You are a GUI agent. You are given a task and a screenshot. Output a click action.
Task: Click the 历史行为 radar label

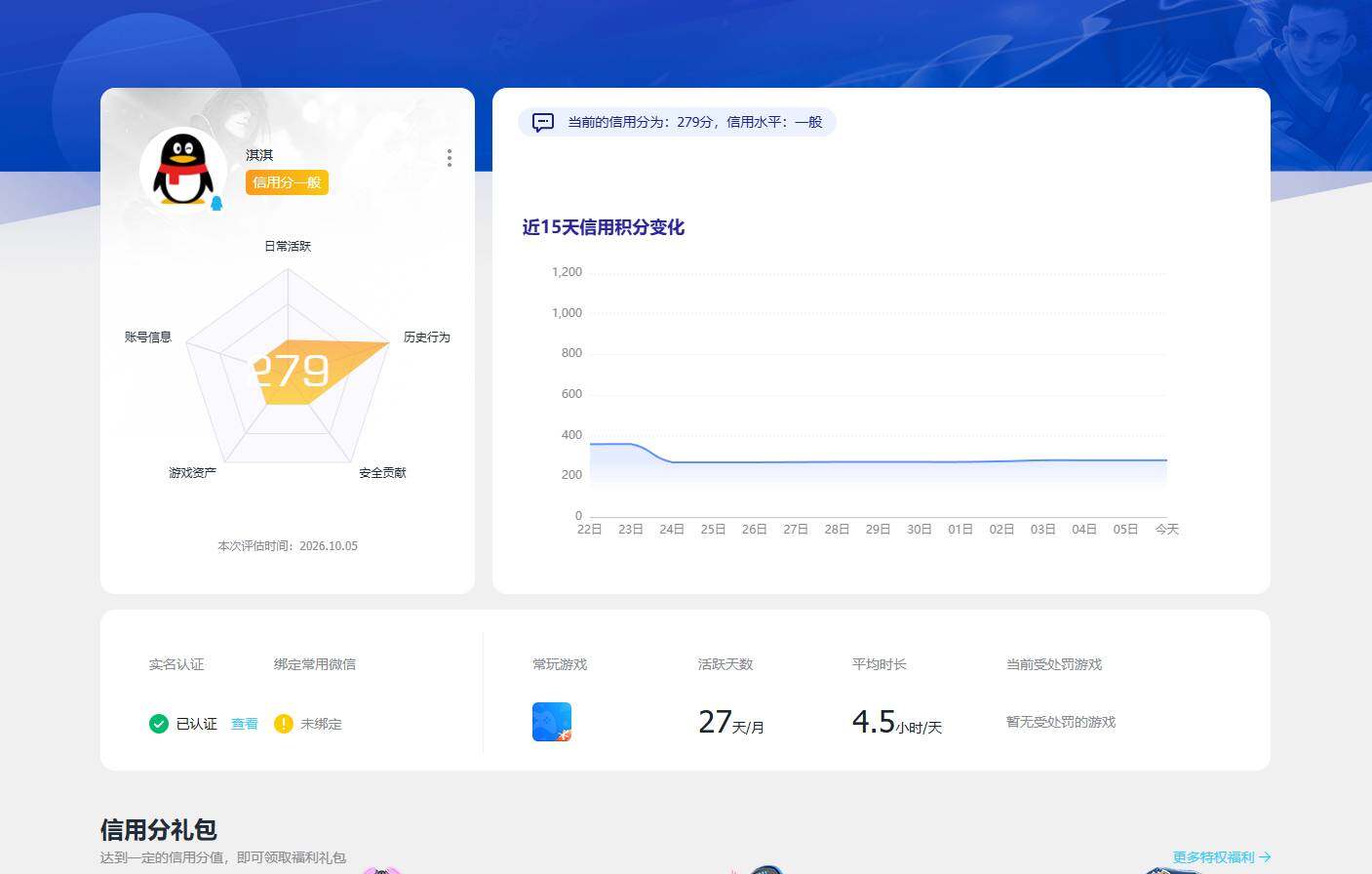click(427, 338)
